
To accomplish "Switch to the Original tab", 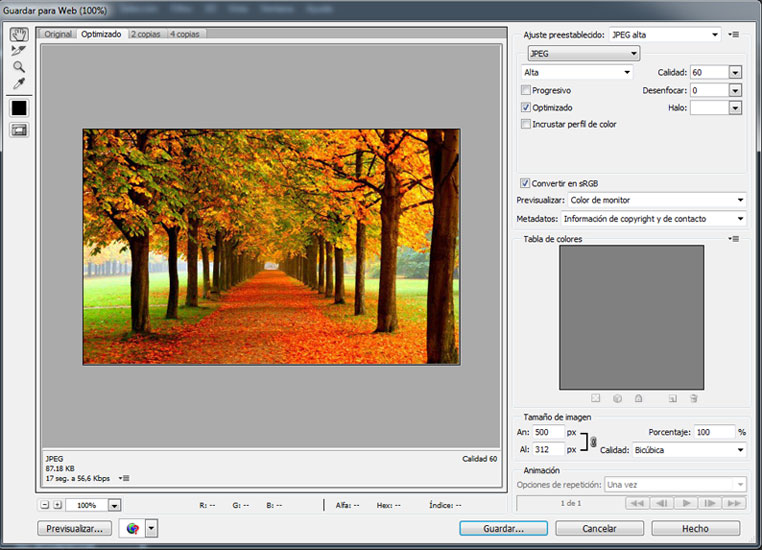I will 58,34.
